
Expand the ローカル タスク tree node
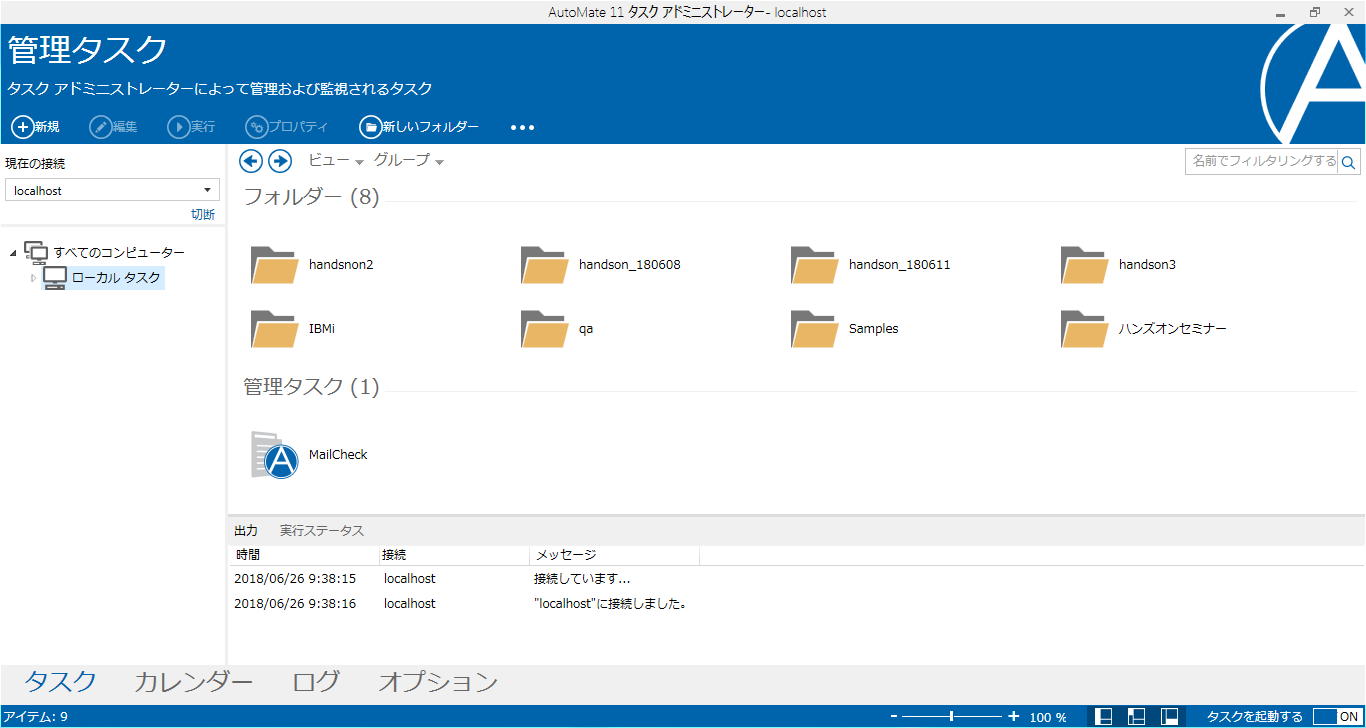33,278
